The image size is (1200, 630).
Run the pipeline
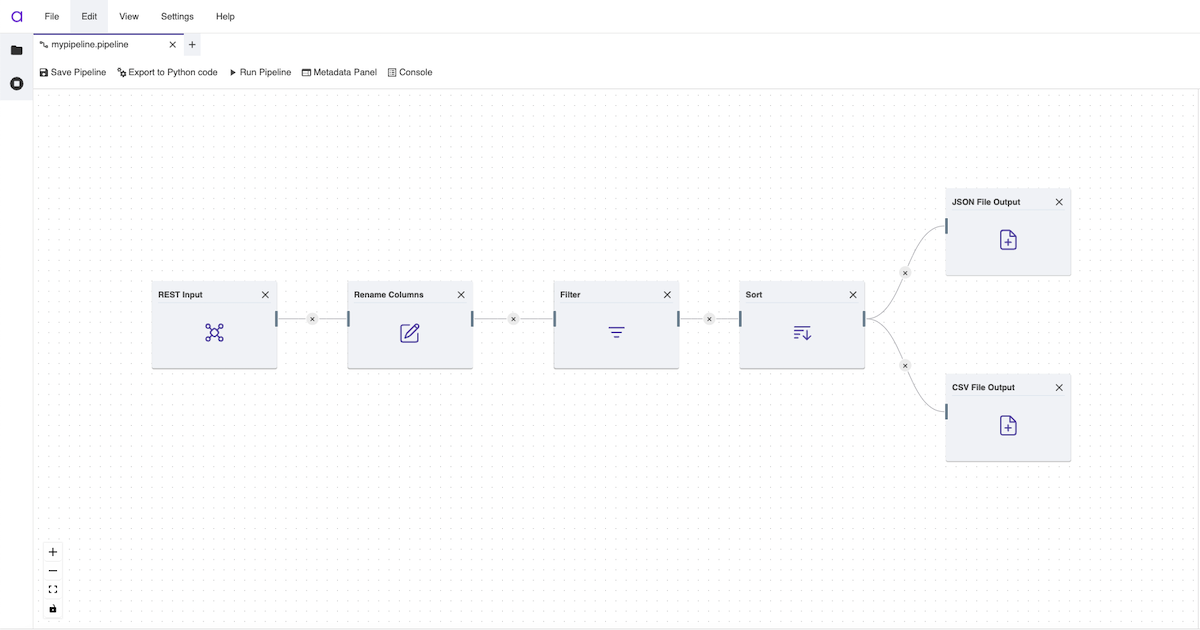coord(260,72)
